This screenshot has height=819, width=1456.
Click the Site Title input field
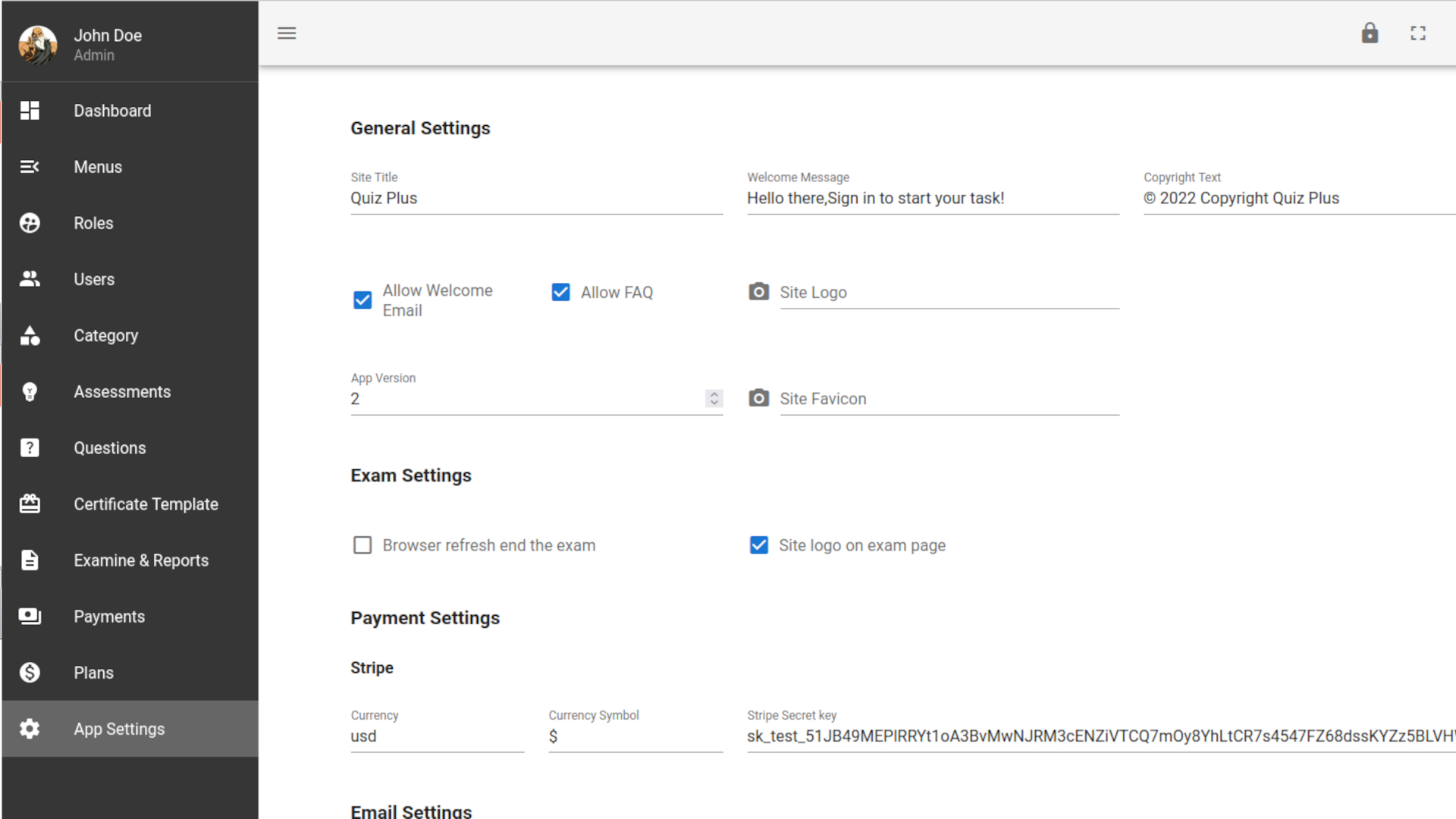[x=535, y=199]
